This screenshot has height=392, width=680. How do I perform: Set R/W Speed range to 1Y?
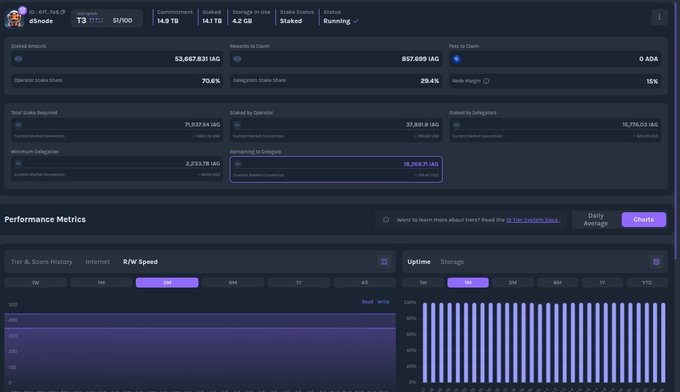coord(299,283)
